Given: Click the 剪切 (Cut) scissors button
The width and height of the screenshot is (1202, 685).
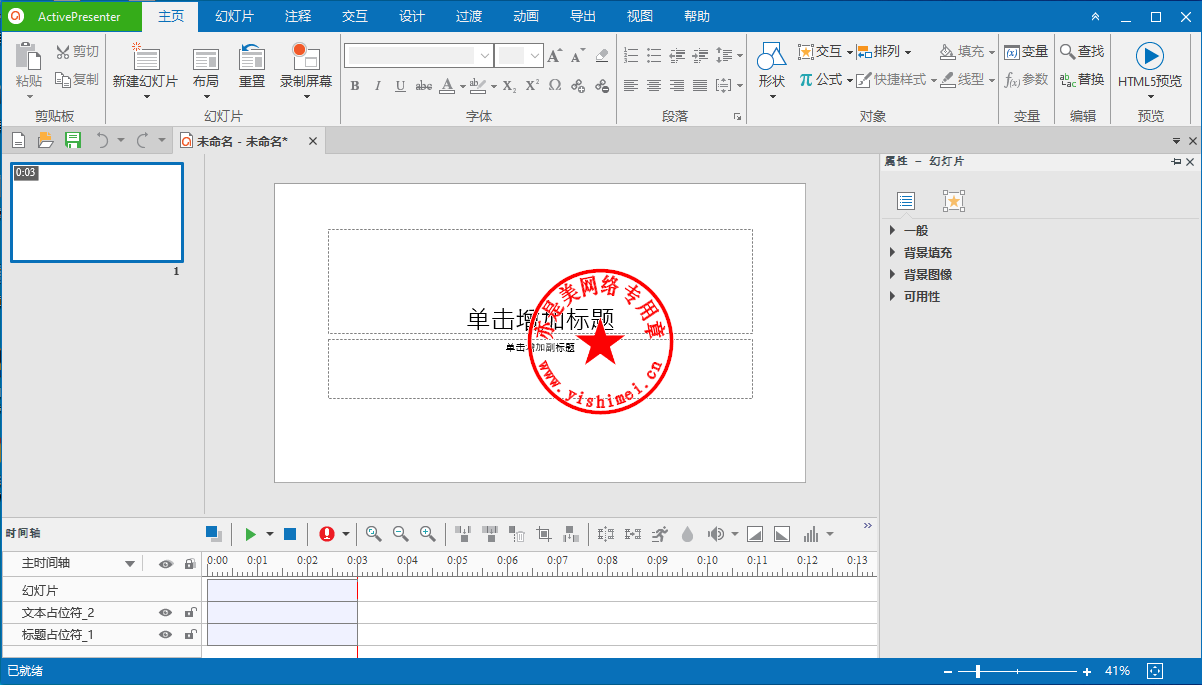Looking at the screenshot, I should click(x=77, y=52).
